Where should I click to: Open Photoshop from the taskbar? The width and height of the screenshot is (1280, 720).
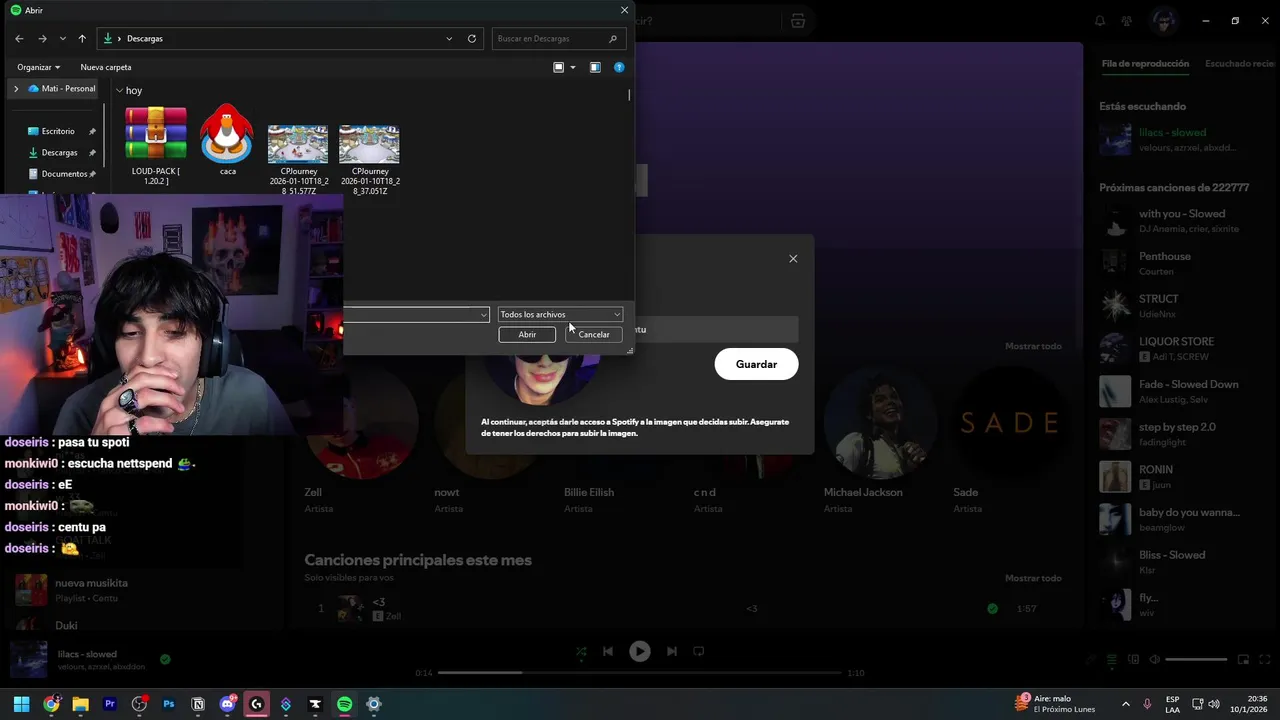[169, 704]
